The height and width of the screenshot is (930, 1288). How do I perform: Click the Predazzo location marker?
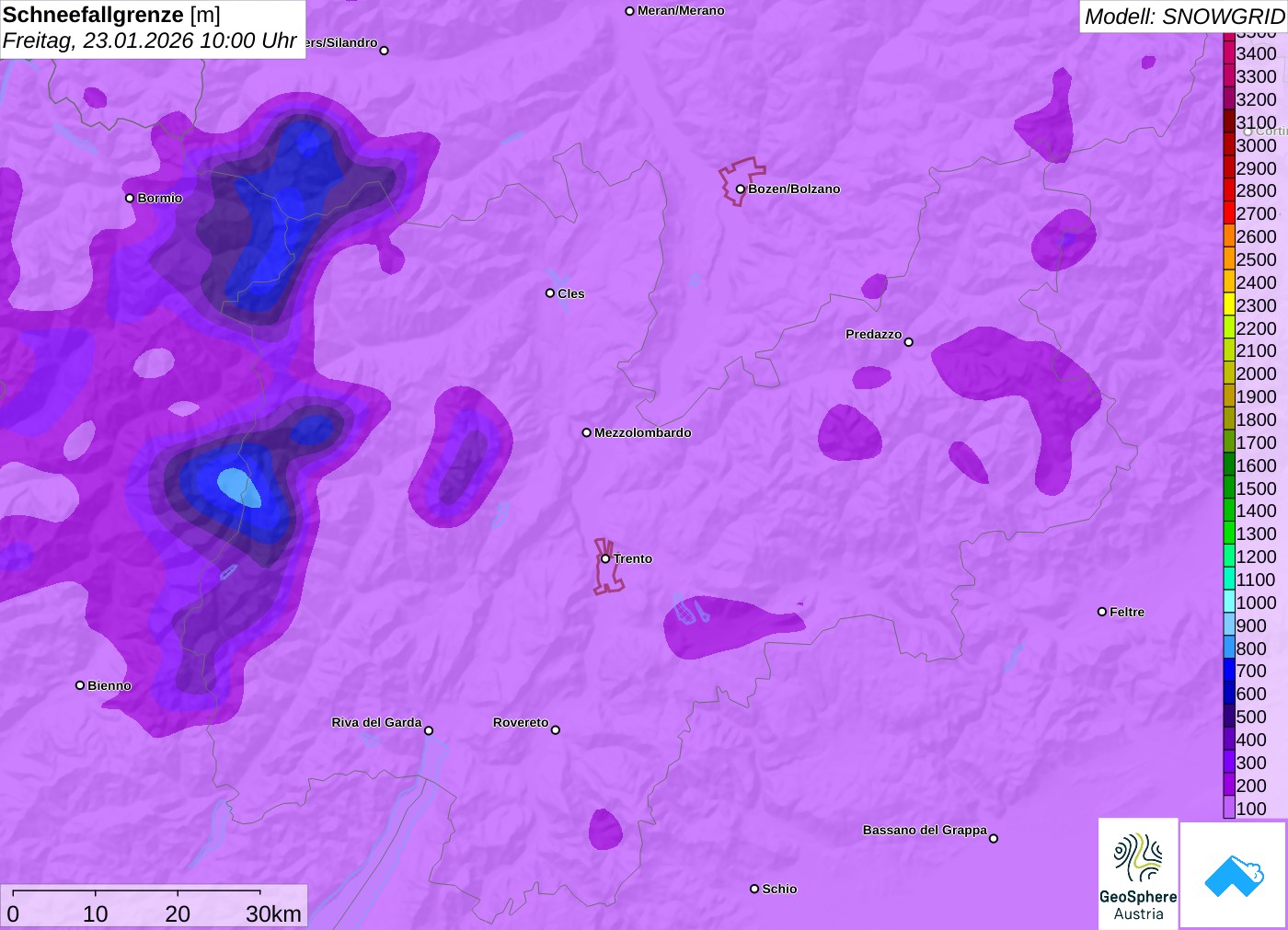pos(909,342)
